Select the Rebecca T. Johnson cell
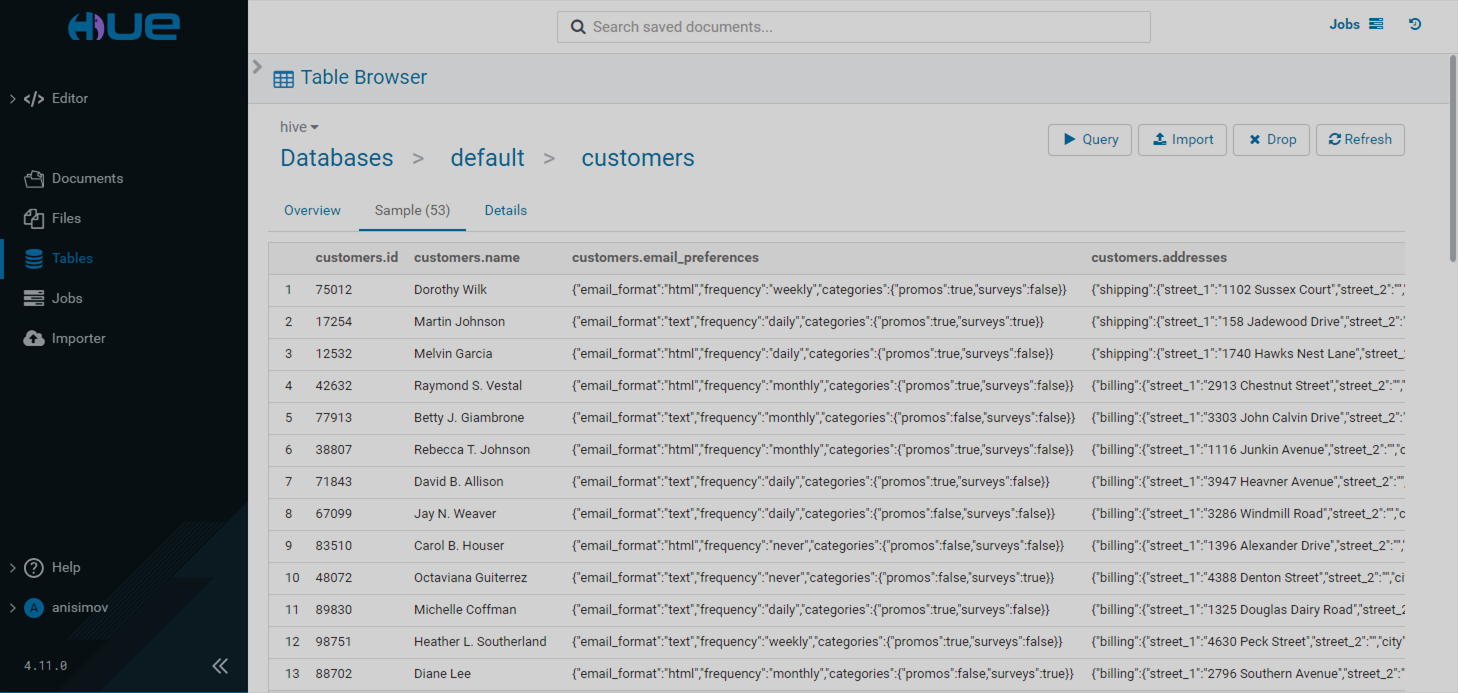The image size is (1458, 693). 472,450
